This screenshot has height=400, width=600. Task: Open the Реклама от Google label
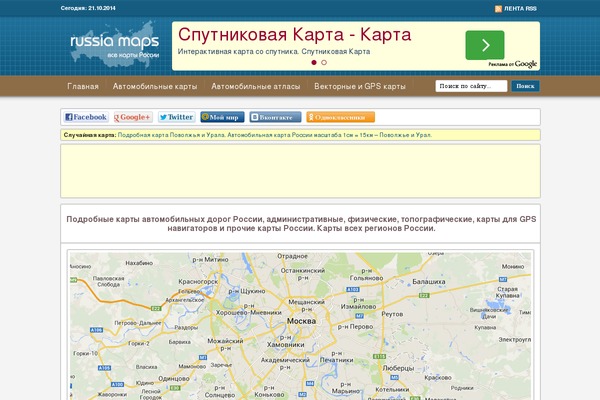pyautogui.click(x=512, y=64)
